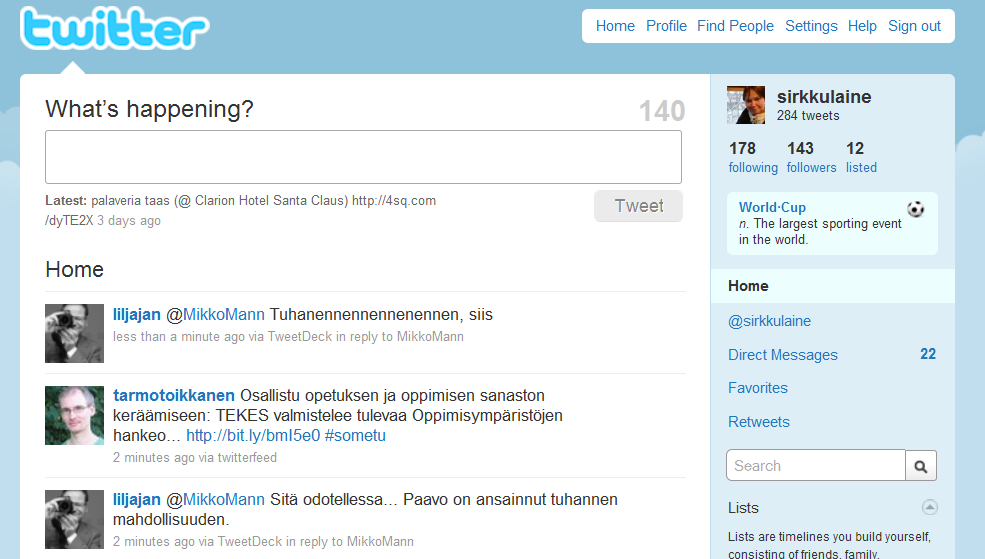Click the sidebar Search field
This screenshot has width=985, height=559.
click(815, 465)
